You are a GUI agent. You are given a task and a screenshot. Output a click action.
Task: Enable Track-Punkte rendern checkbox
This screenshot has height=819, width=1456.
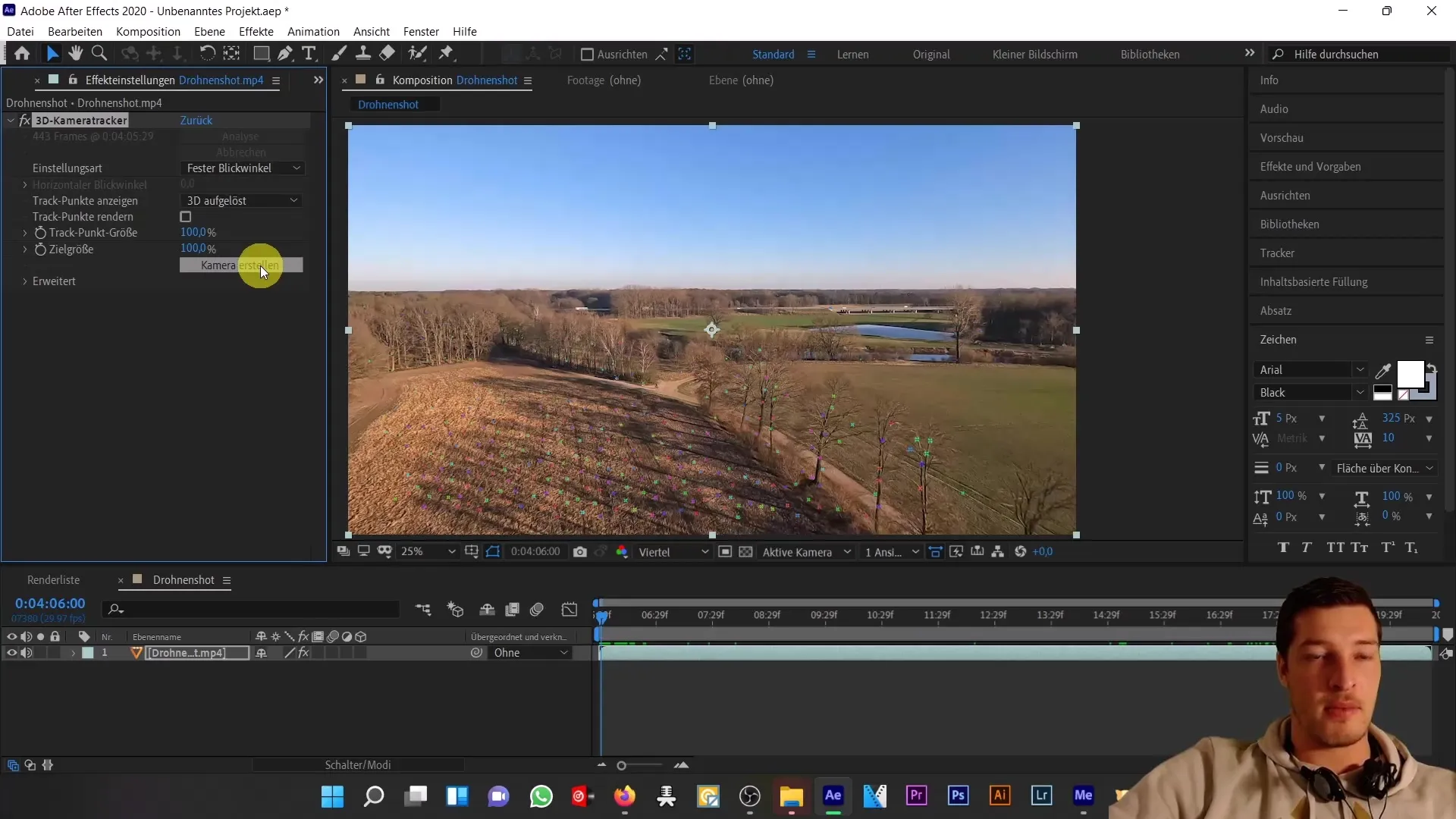click(x=186, y=217)
